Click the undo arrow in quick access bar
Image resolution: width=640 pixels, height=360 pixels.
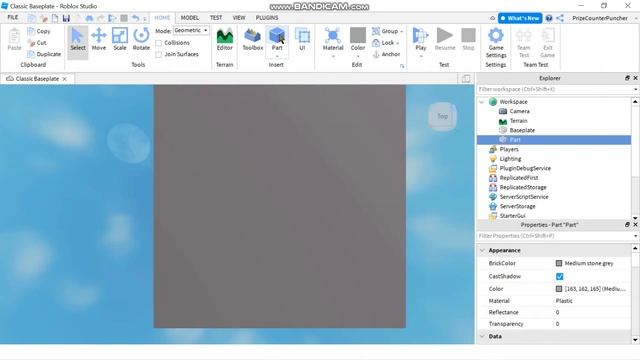pyautogui.click(x=135, y=18)
